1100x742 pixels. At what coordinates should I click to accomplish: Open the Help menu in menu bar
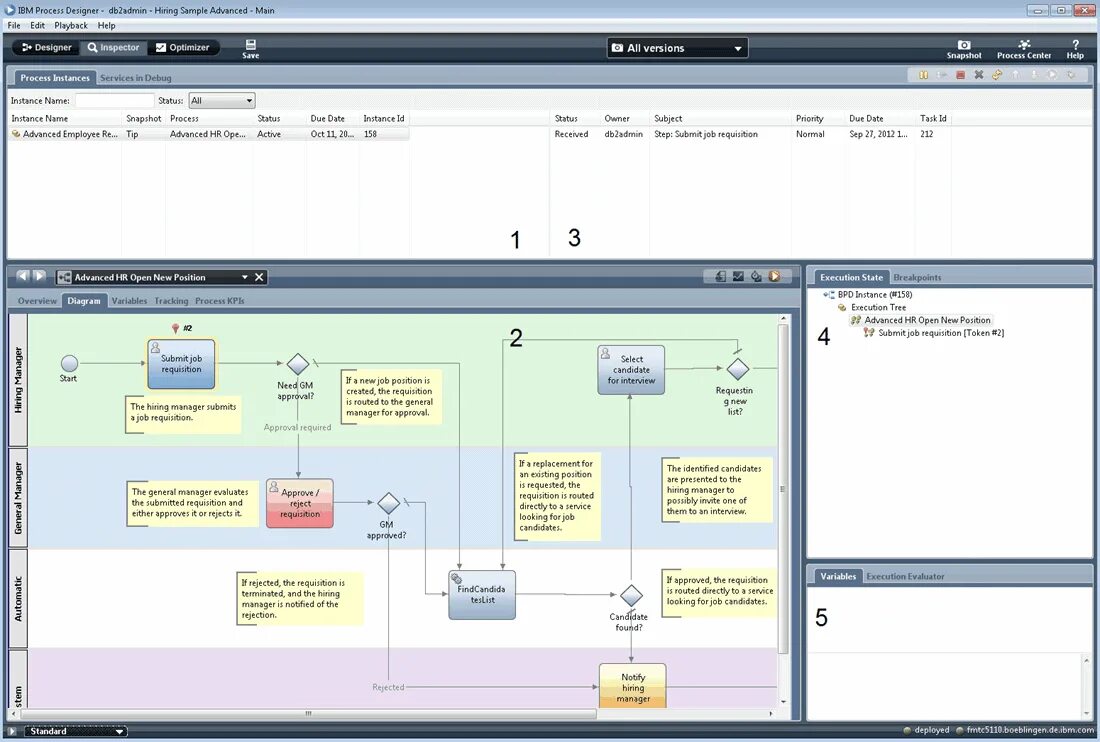(x=107, y=25)
